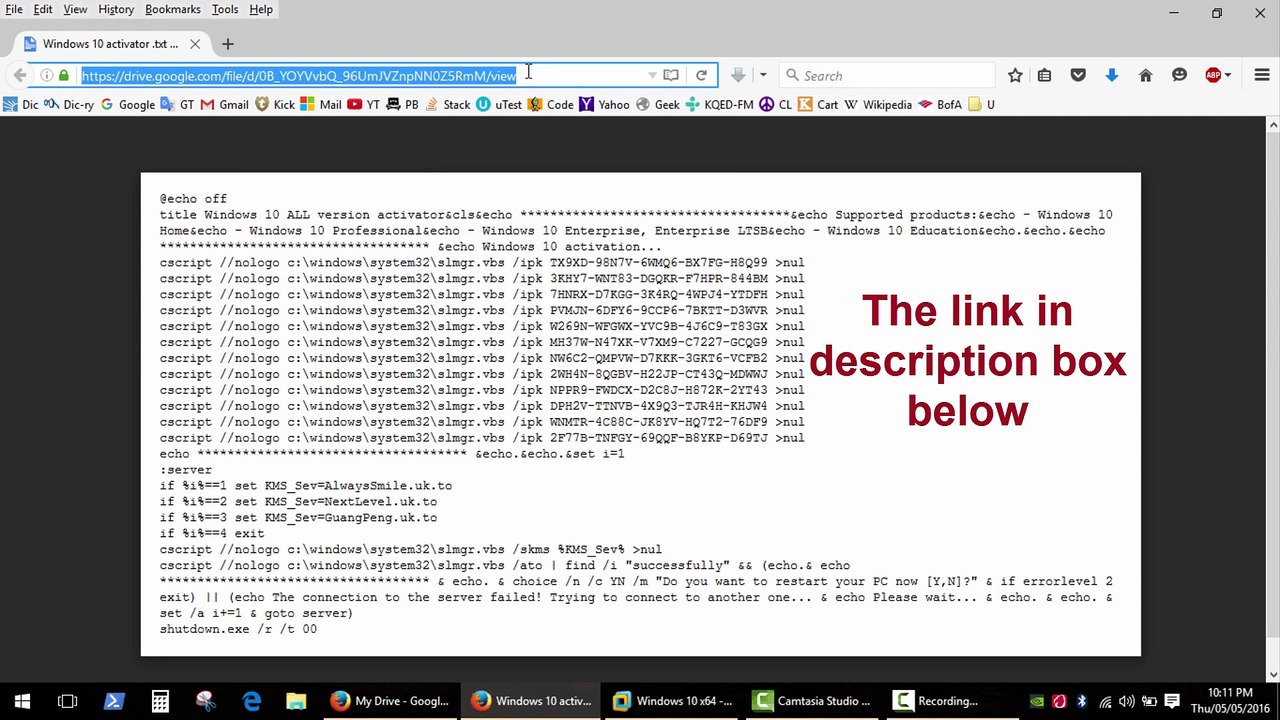Reload the current page
This screenshot has height=720, width=1280.
coord(701,75)
